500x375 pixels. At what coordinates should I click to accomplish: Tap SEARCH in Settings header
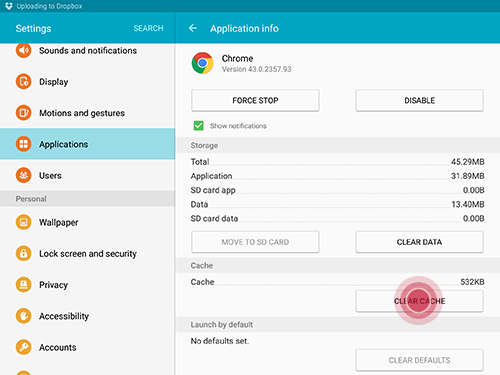click(148, 28)
